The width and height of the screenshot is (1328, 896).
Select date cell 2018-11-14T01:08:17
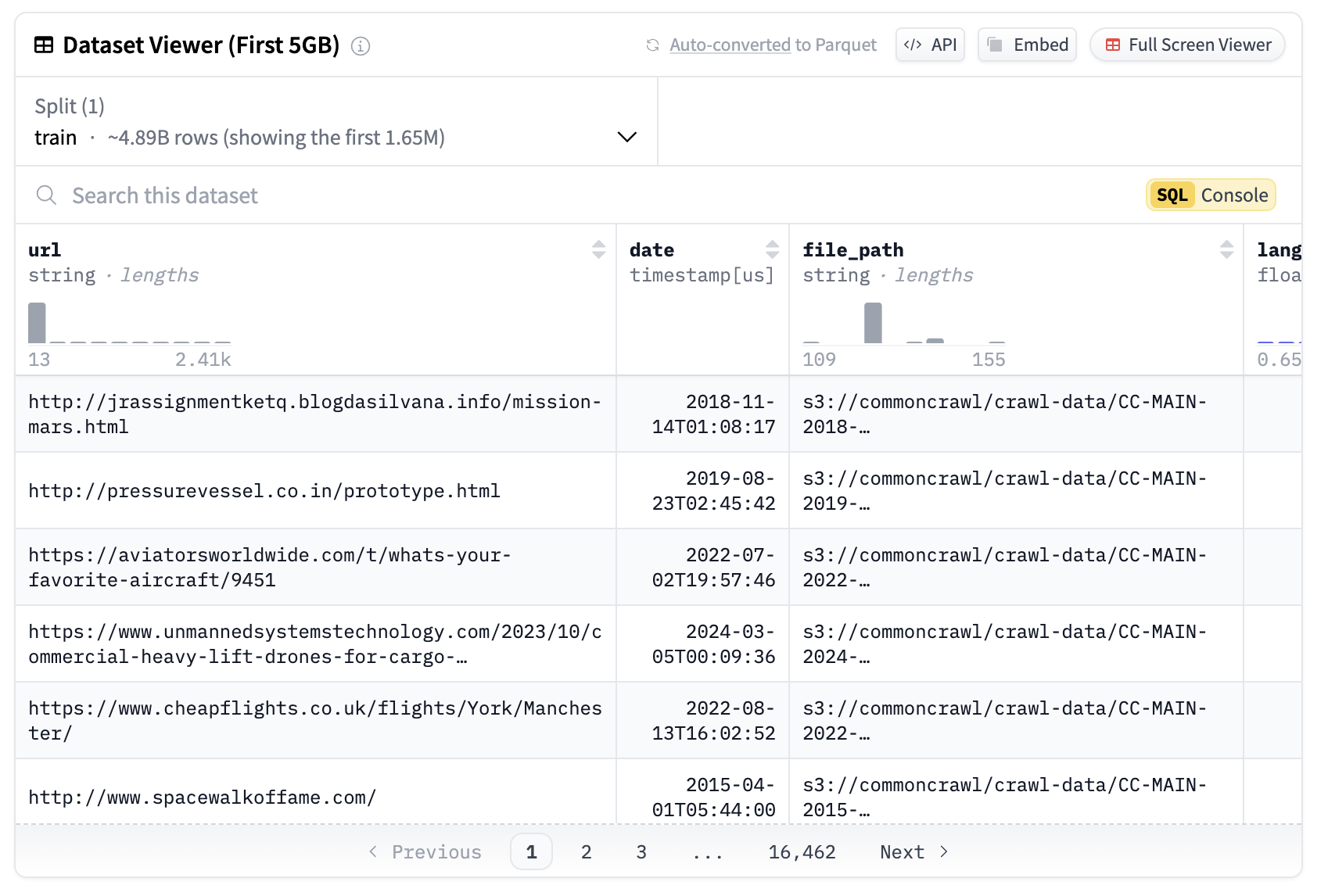pyautogui.click(x=702, y=414)
